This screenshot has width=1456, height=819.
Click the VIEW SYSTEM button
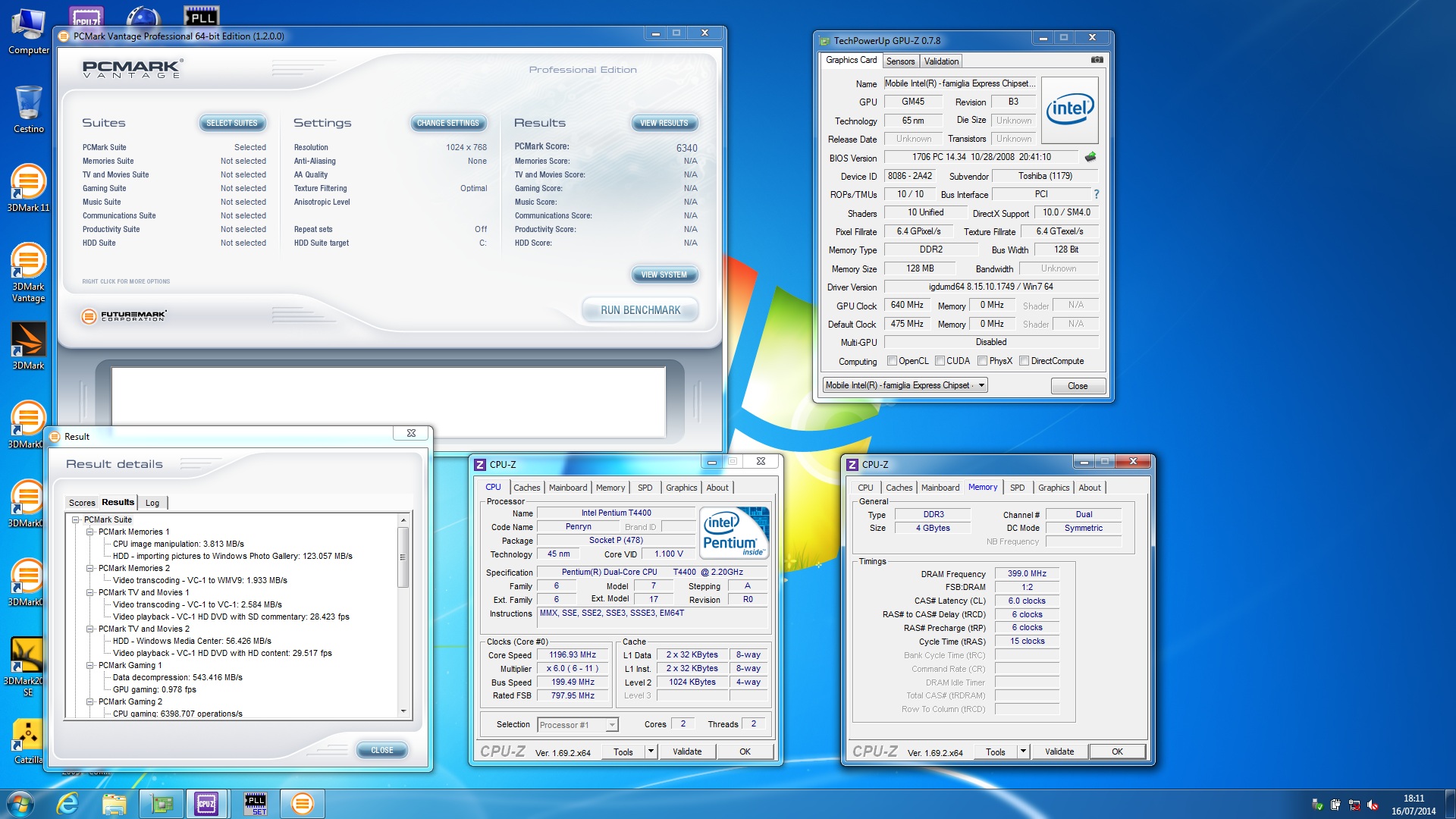point(664,275)
